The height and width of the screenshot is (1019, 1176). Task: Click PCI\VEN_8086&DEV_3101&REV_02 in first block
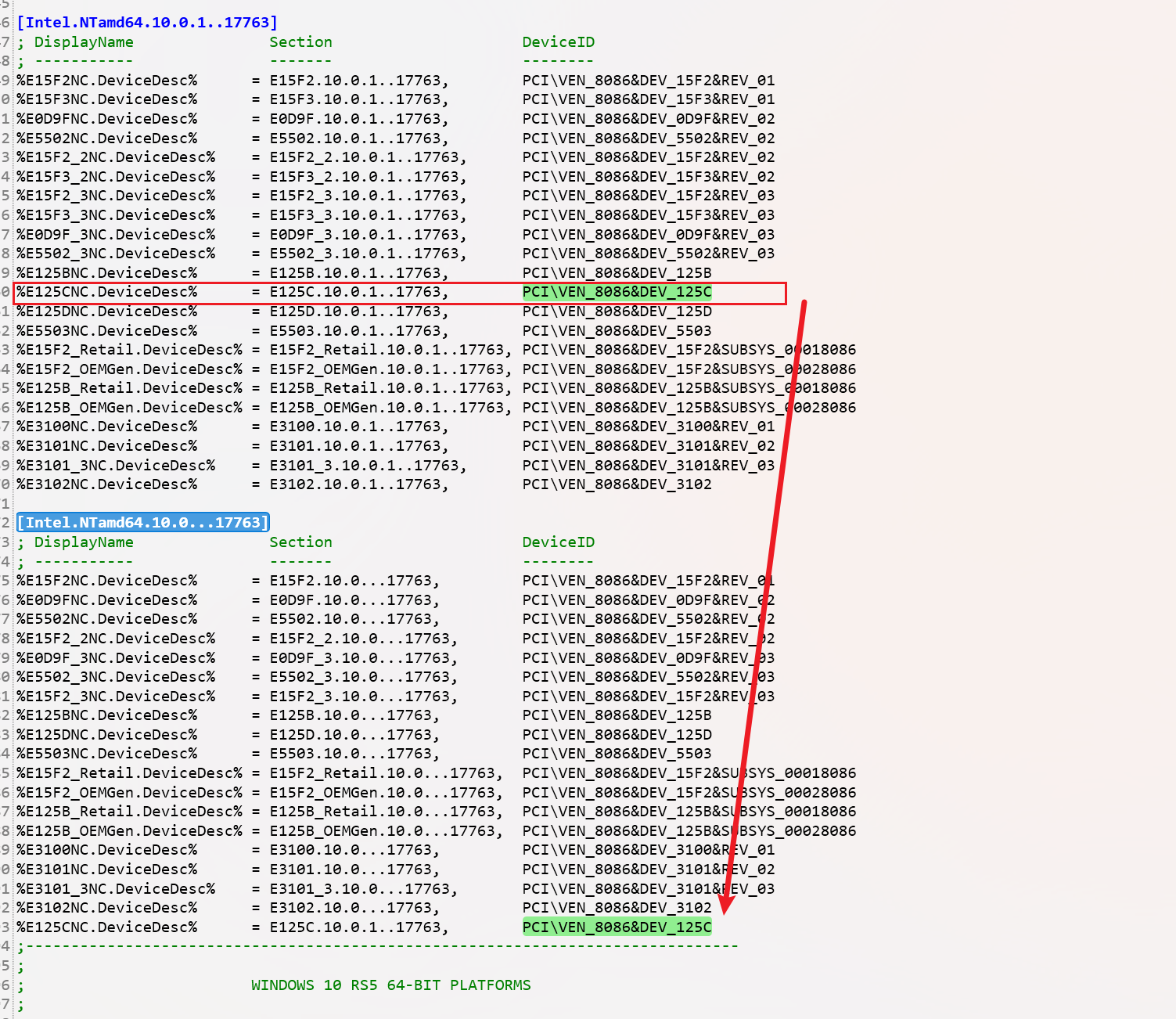[649, 446]
